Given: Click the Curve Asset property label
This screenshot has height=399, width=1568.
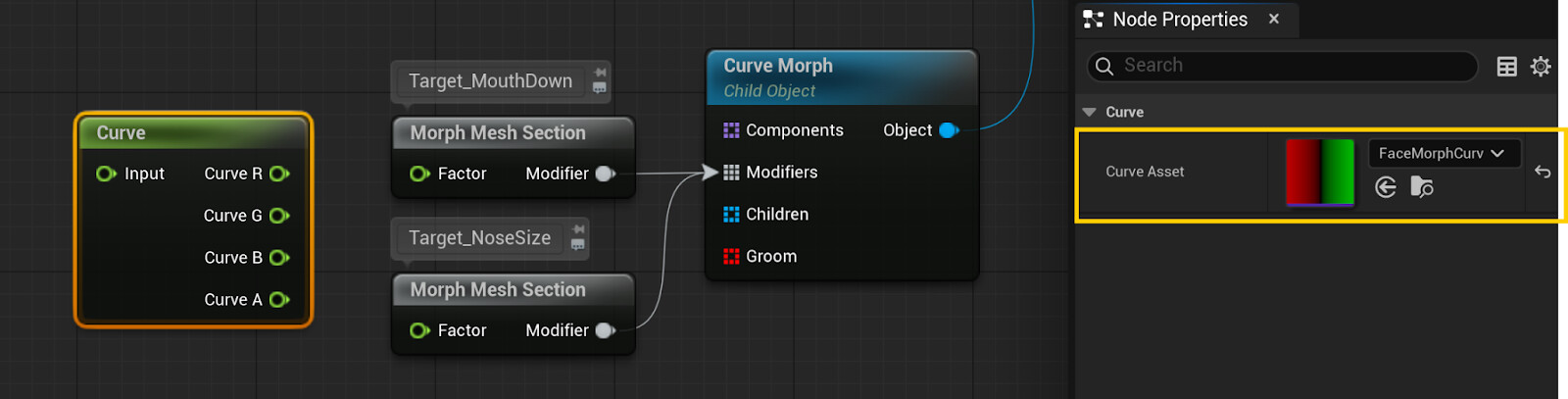Looking at the screenshot, I should [1145, 172].
